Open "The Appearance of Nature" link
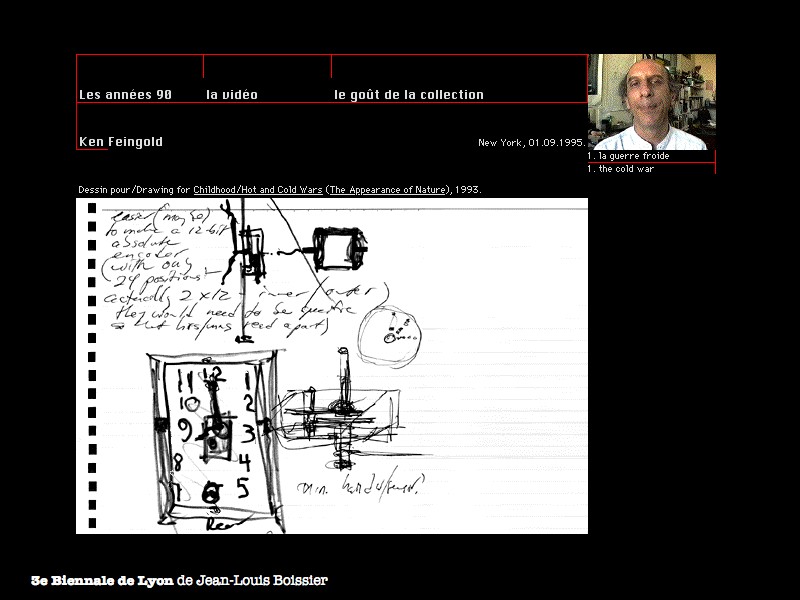Screen dimensions: 800x600 pyautogui.click(x=388, y=190)
